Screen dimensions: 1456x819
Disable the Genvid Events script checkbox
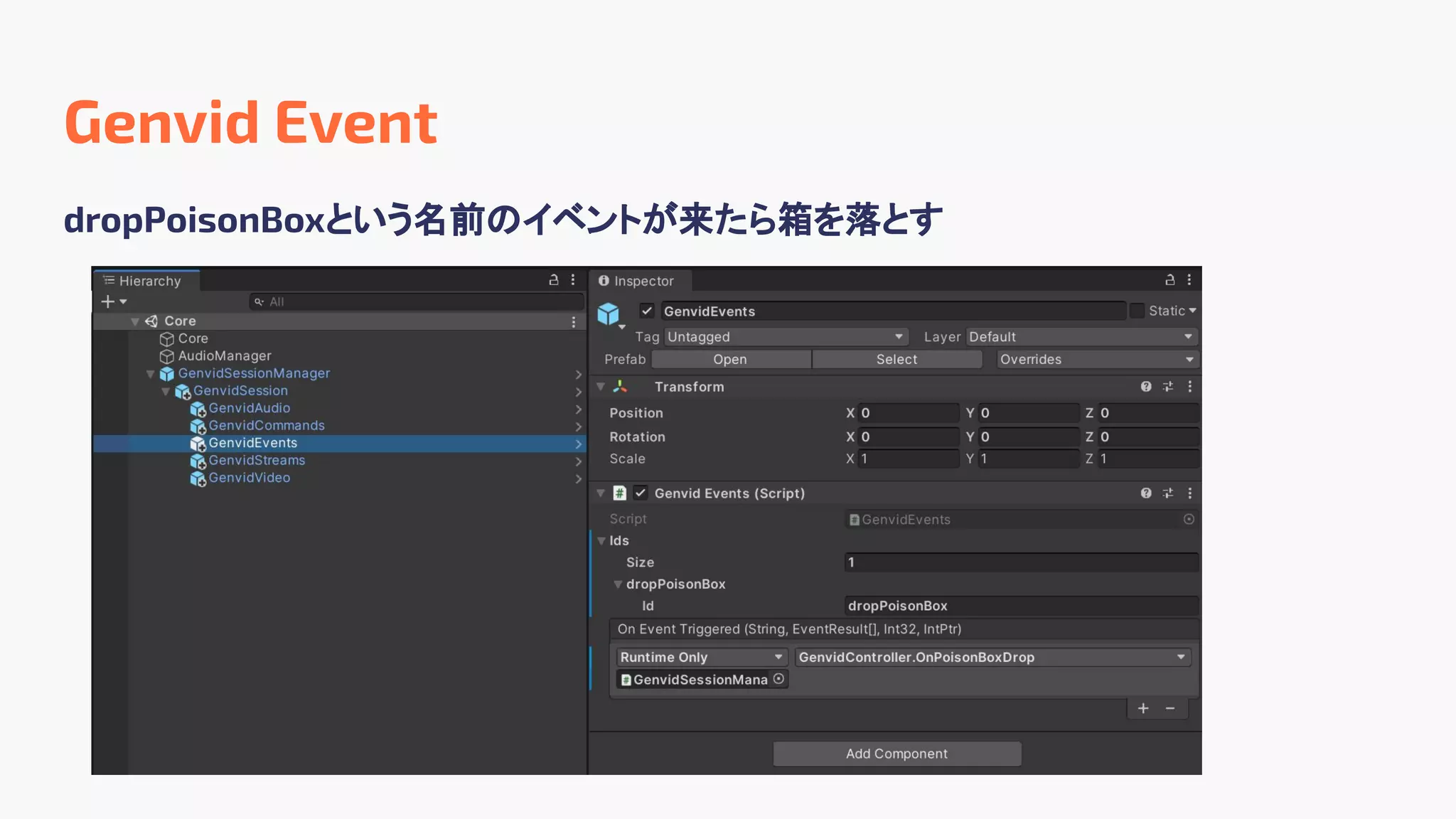pos(641,493)
